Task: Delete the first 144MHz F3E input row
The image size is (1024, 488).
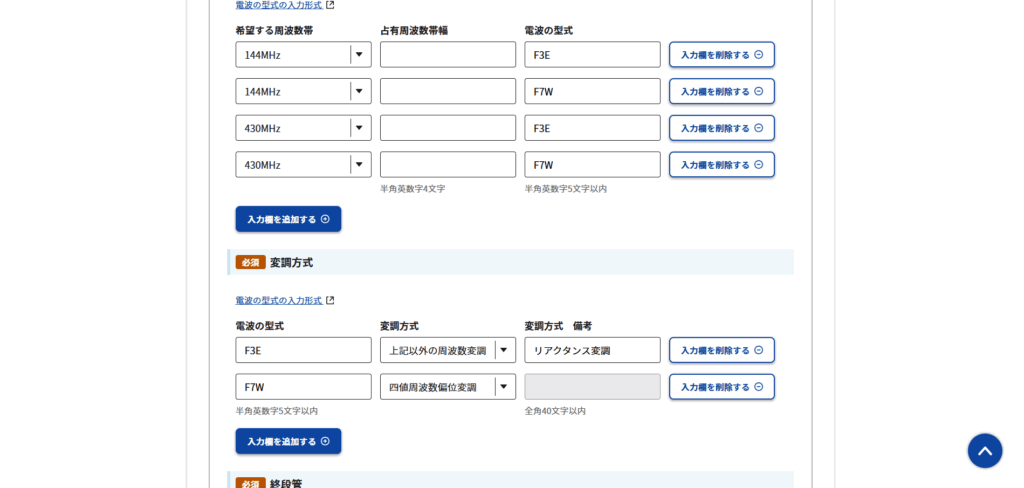Action: (721, 55)
